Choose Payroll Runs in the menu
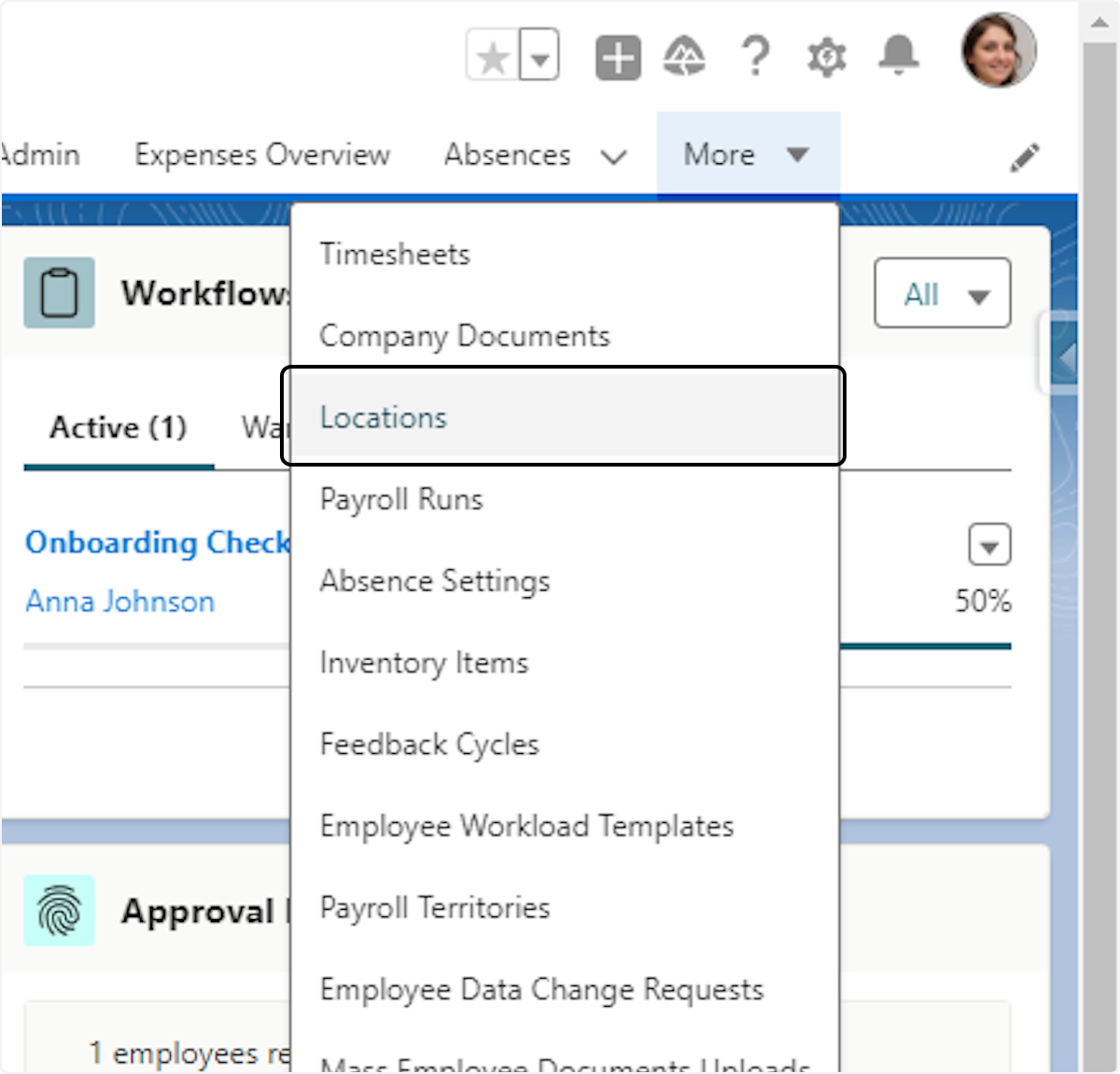 click(401, 499)
